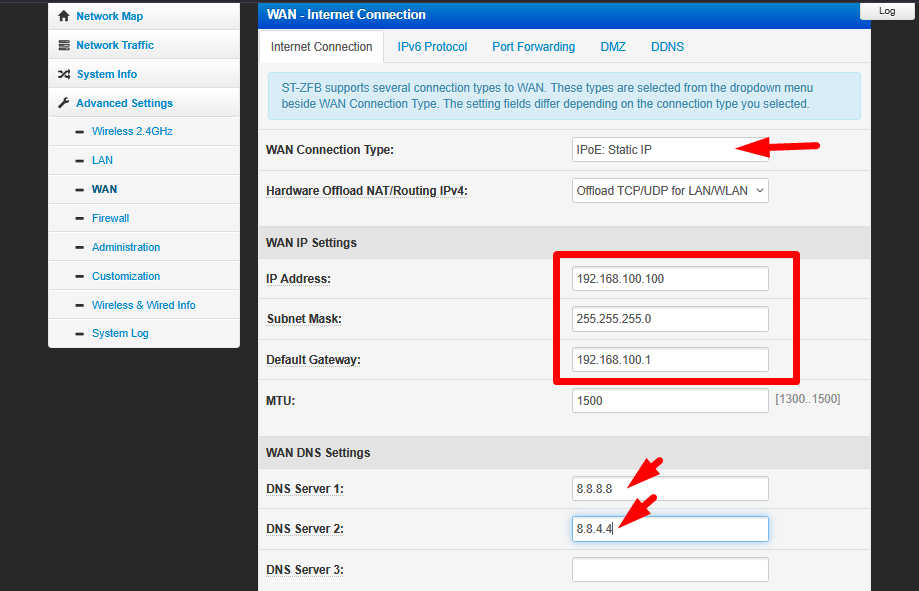Open the DMZ tab
The height and width of the screenshot is (591, 919).
click(x=612, y=47)
